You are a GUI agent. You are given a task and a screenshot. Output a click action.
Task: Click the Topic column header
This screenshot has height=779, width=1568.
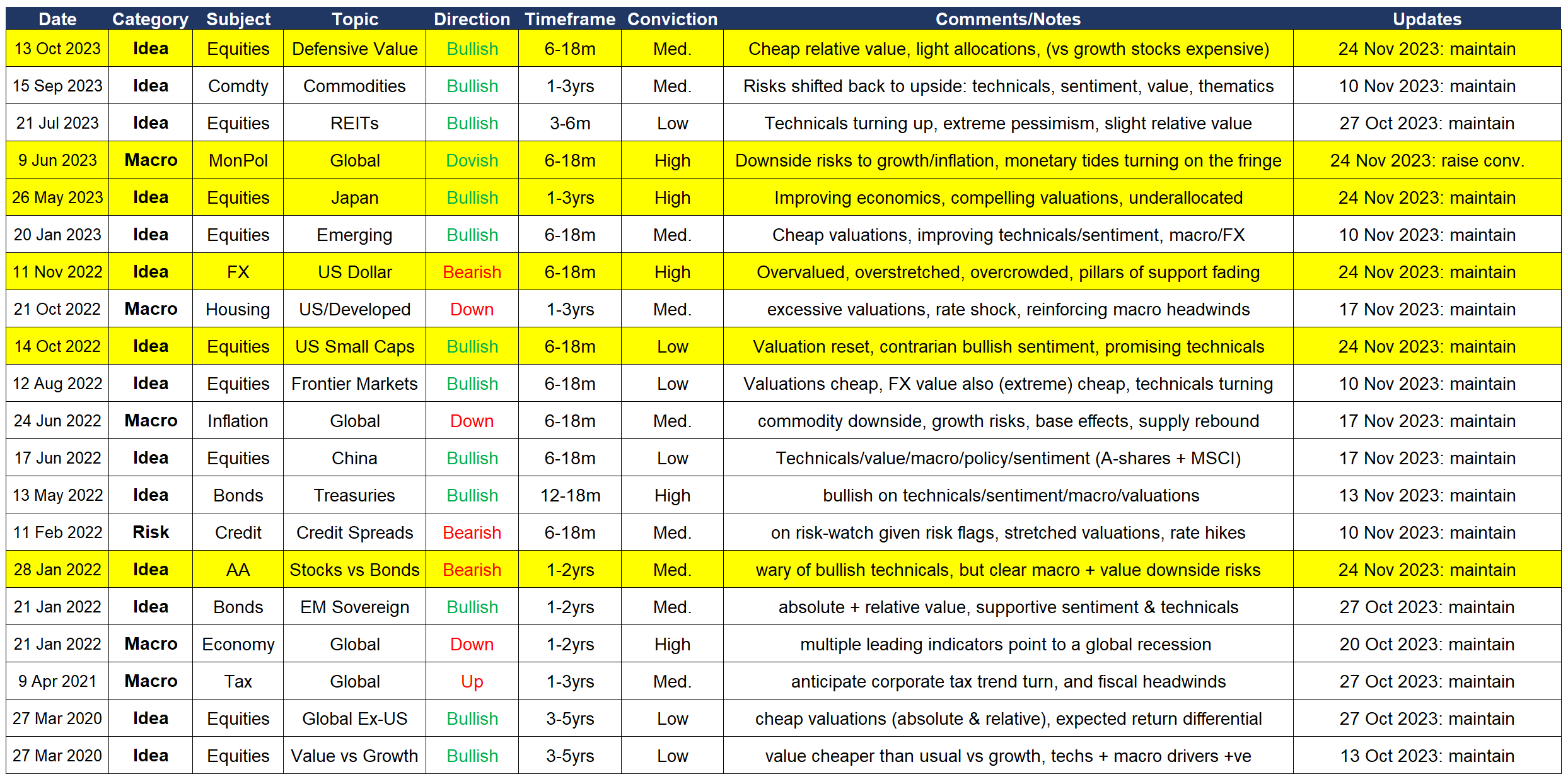pos(354,19)
